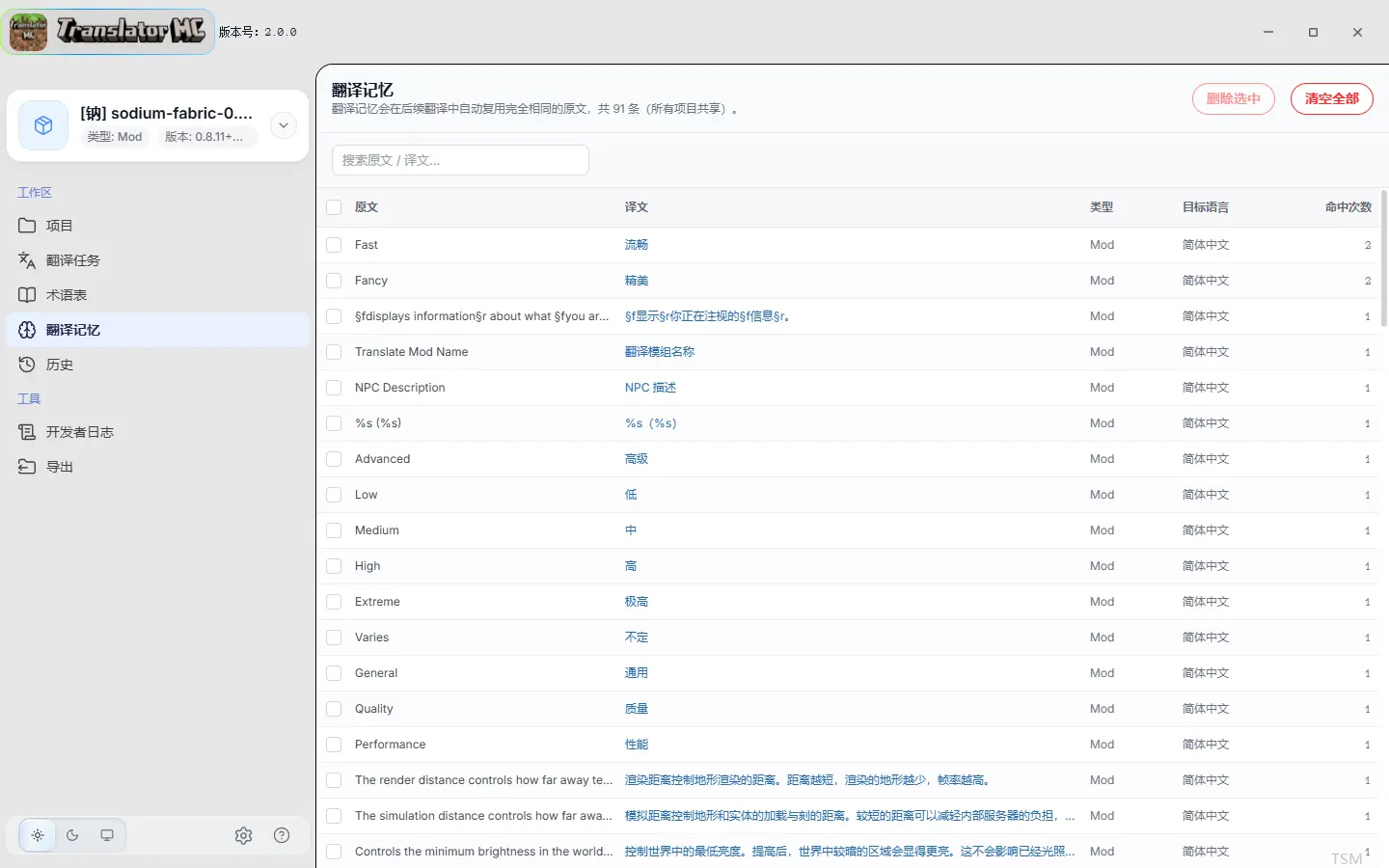The image size is (1389, 868).
Task: Switch to light theme sun icon
Action: point(38,835)
